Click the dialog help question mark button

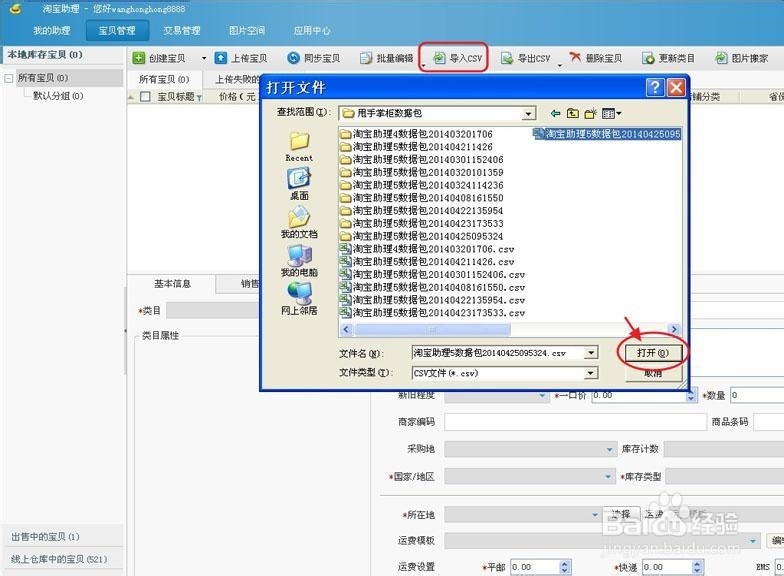point(654,88)
